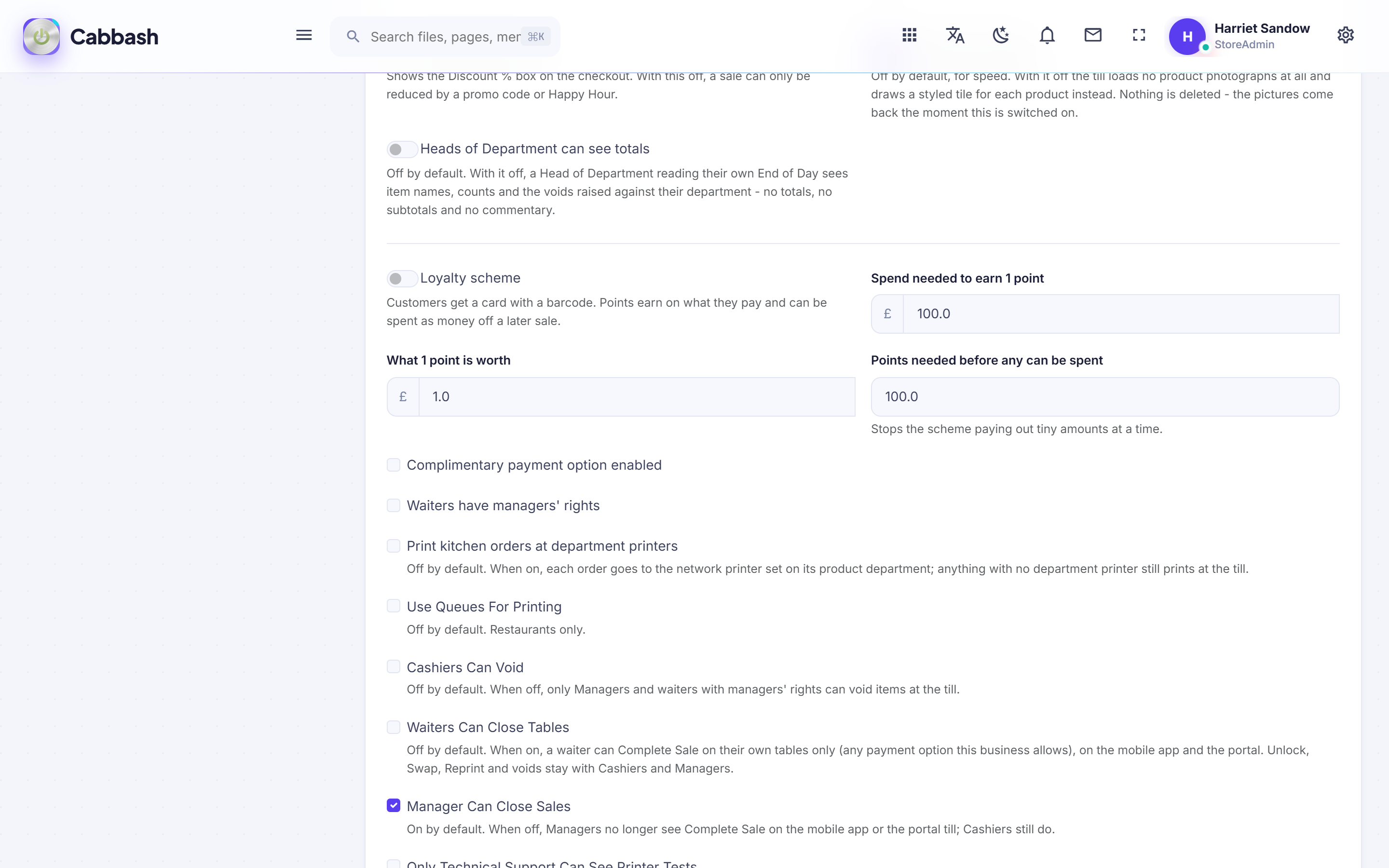Toggle fullscreen icon in header

click(1139, 36)
